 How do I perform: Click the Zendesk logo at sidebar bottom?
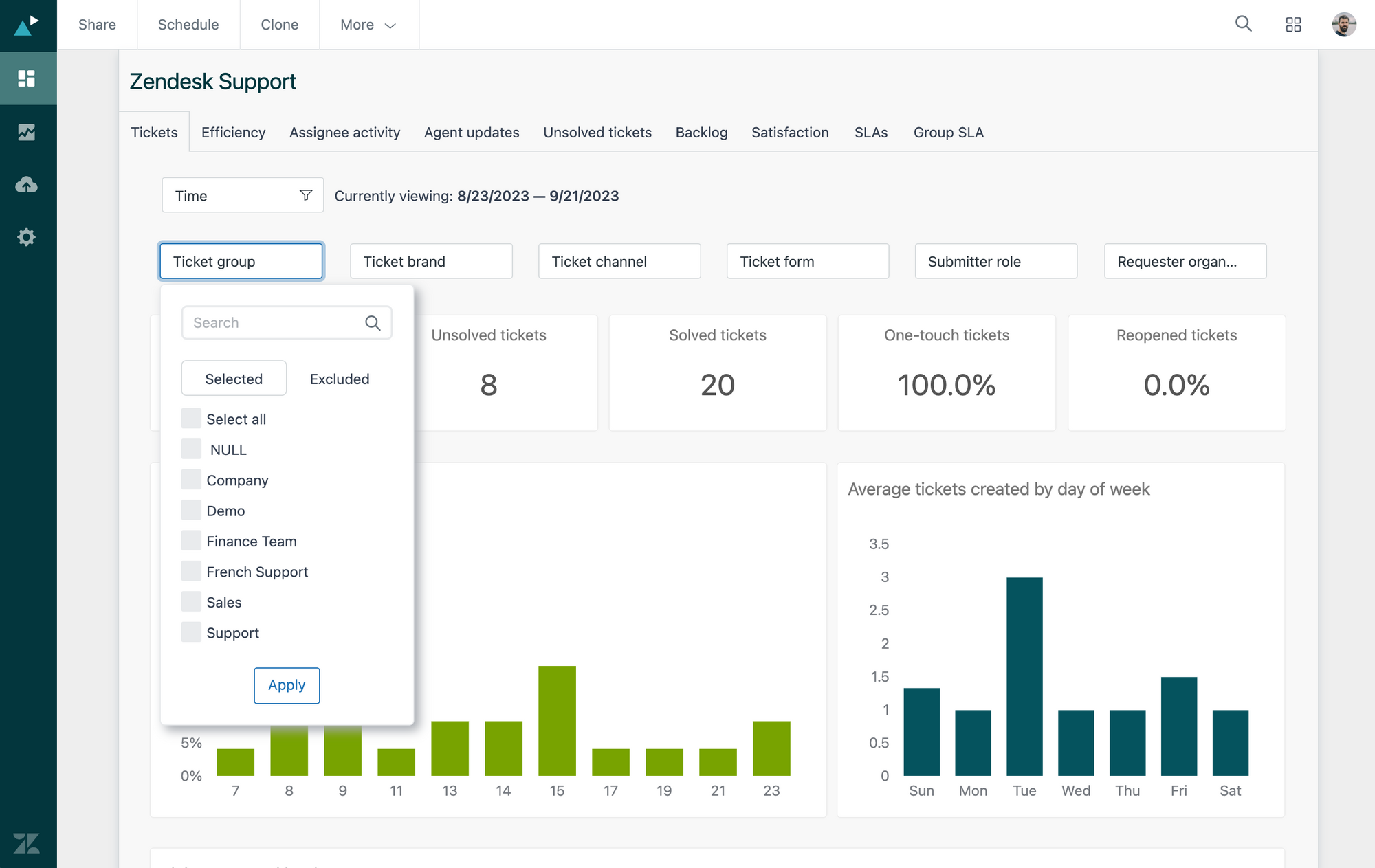pos(27,843)
